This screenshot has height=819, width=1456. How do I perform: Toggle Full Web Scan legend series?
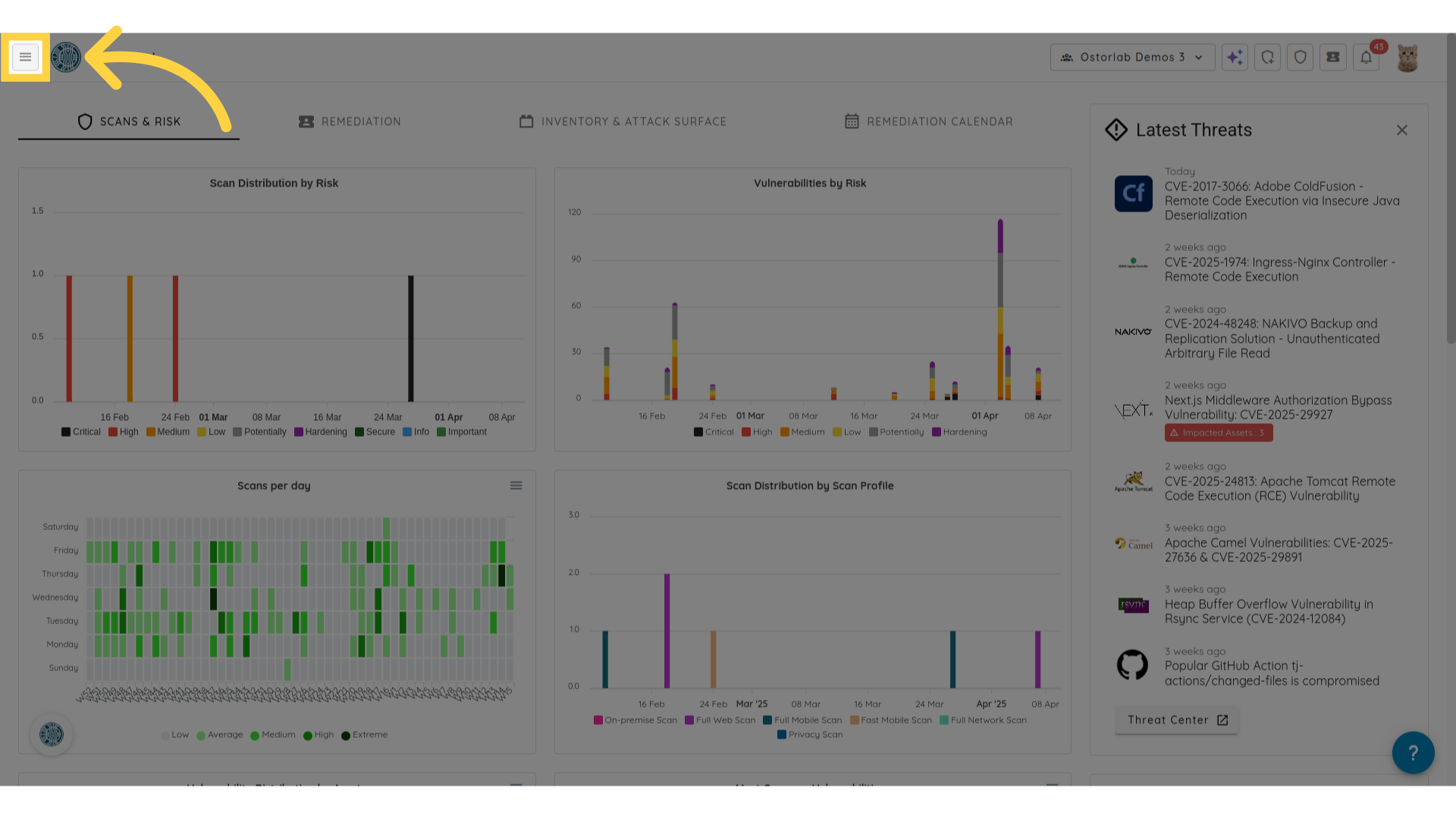click(x=720, y=720)
